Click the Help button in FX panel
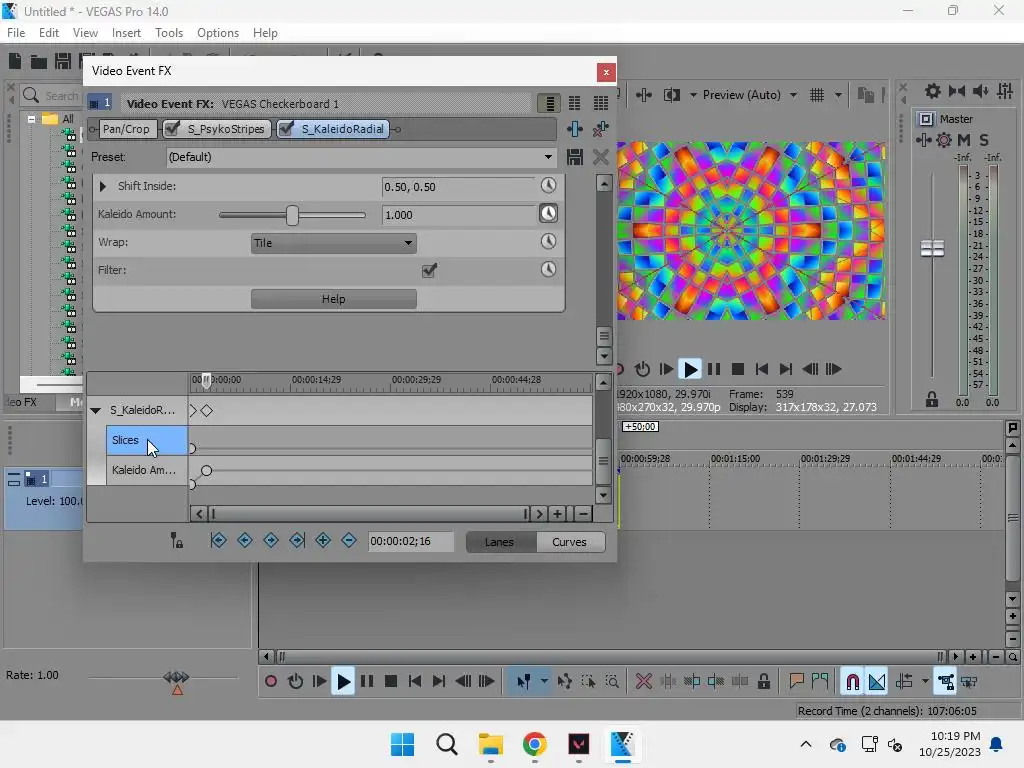Image resolution: width=1024 pixels, height=768 pixels. [x=334, y=298]
